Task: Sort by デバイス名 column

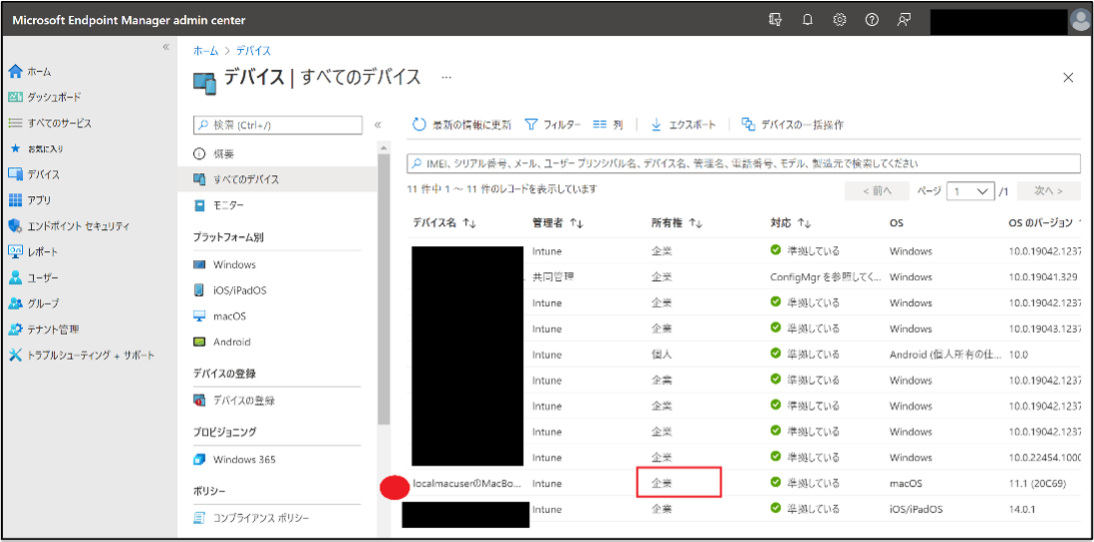Action: [x=444, y=223]
